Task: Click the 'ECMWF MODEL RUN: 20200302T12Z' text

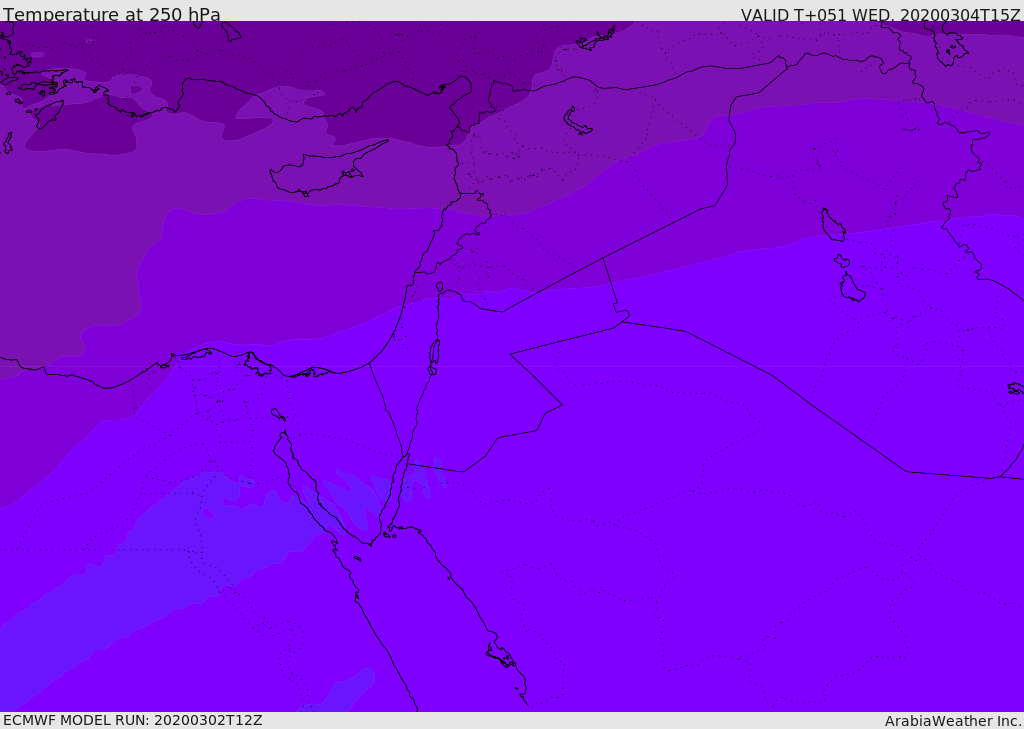Action: (133, 720)
